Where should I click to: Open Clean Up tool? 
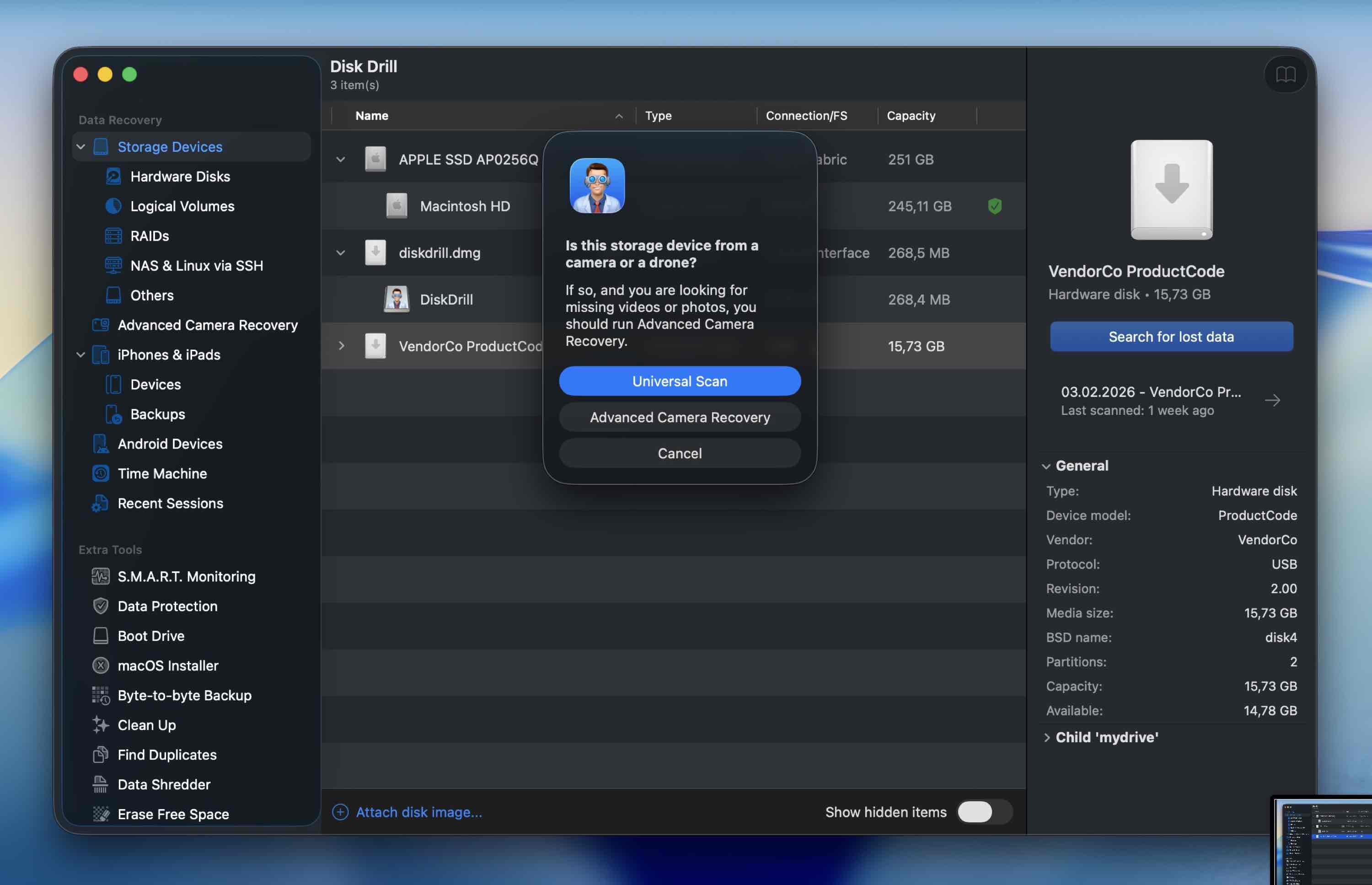click(x=146, y=725)
